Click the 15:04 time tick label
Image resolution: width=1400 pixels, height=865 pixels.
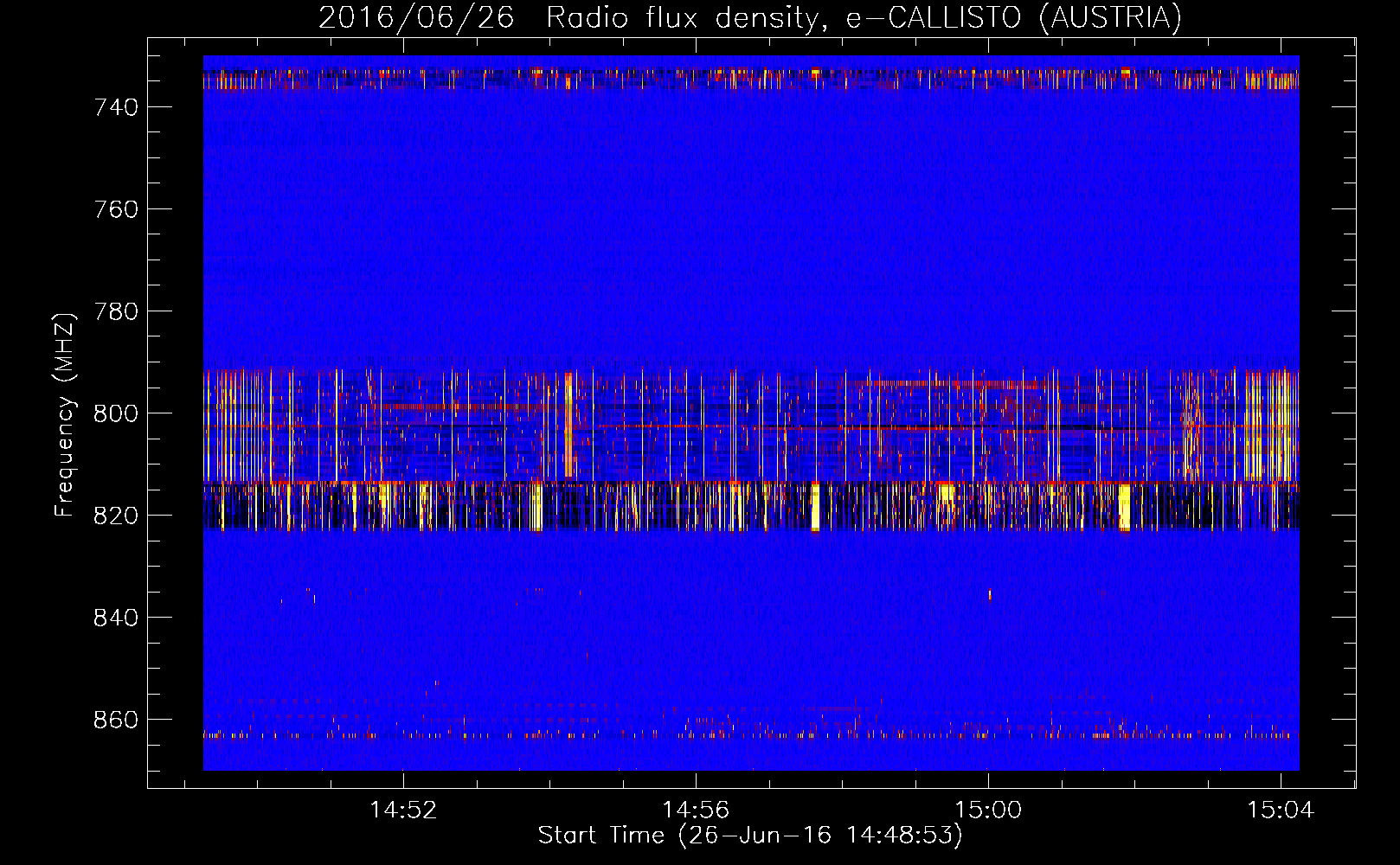pyautogui.click(x=1281, y=811)
